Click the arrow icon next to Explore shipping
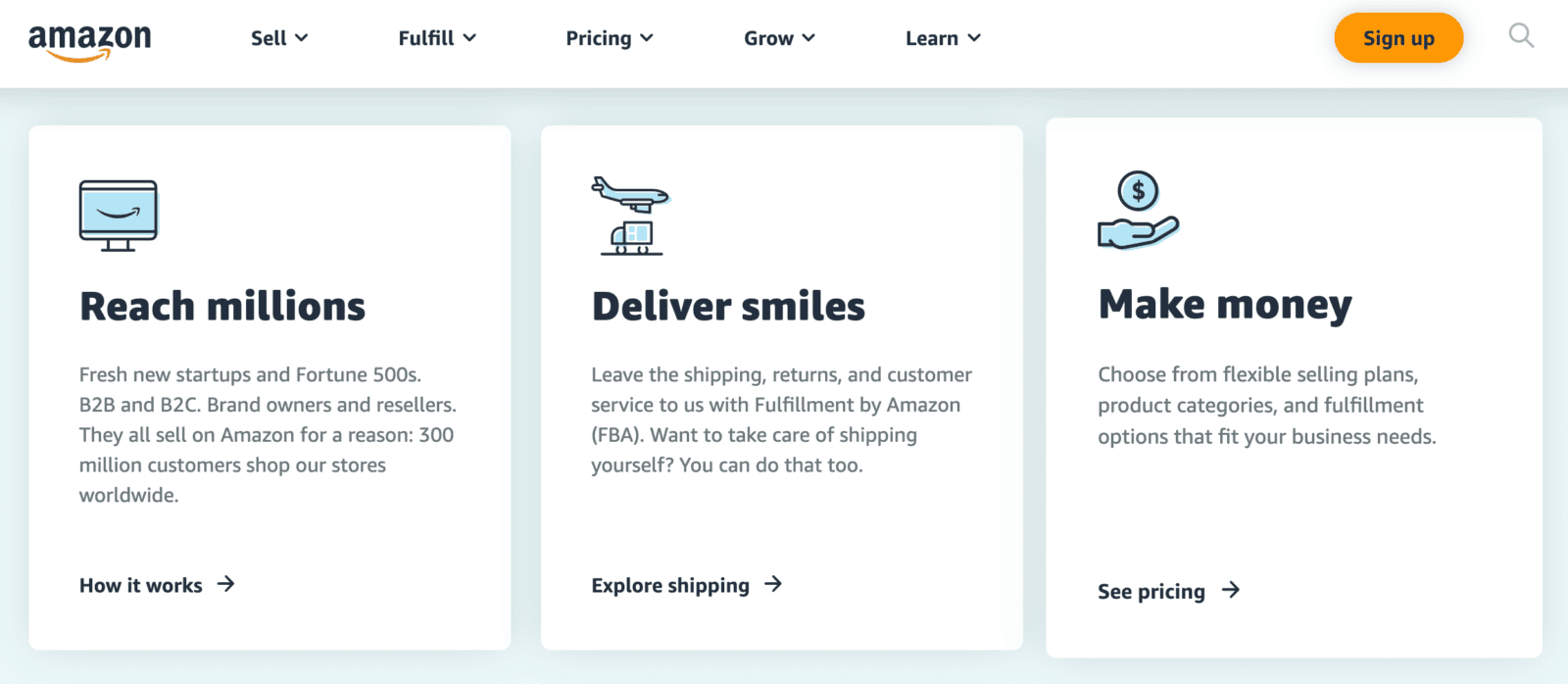 (773, 585)
